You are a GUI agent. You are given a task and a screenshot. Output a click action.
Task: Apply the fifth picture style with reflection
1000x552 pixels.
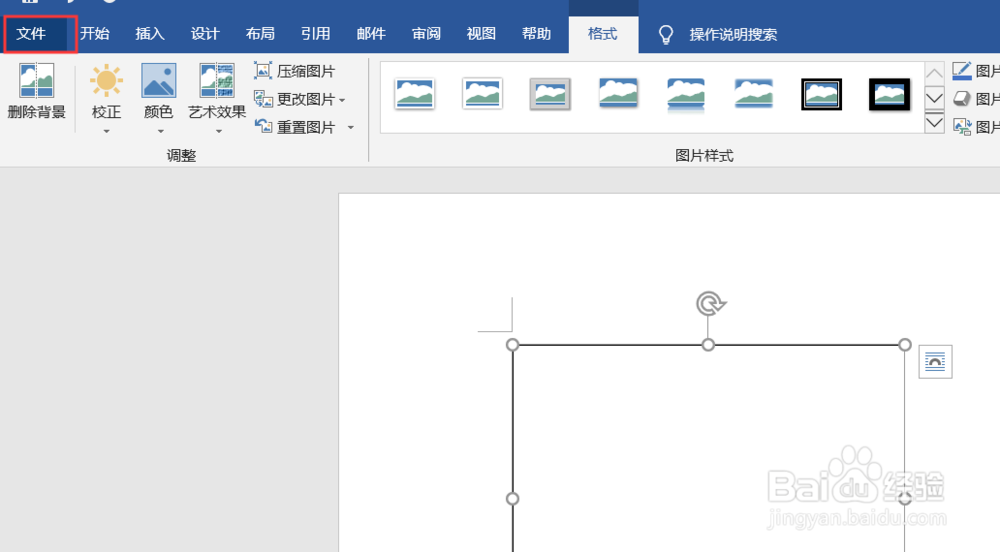tap(686, 94)
